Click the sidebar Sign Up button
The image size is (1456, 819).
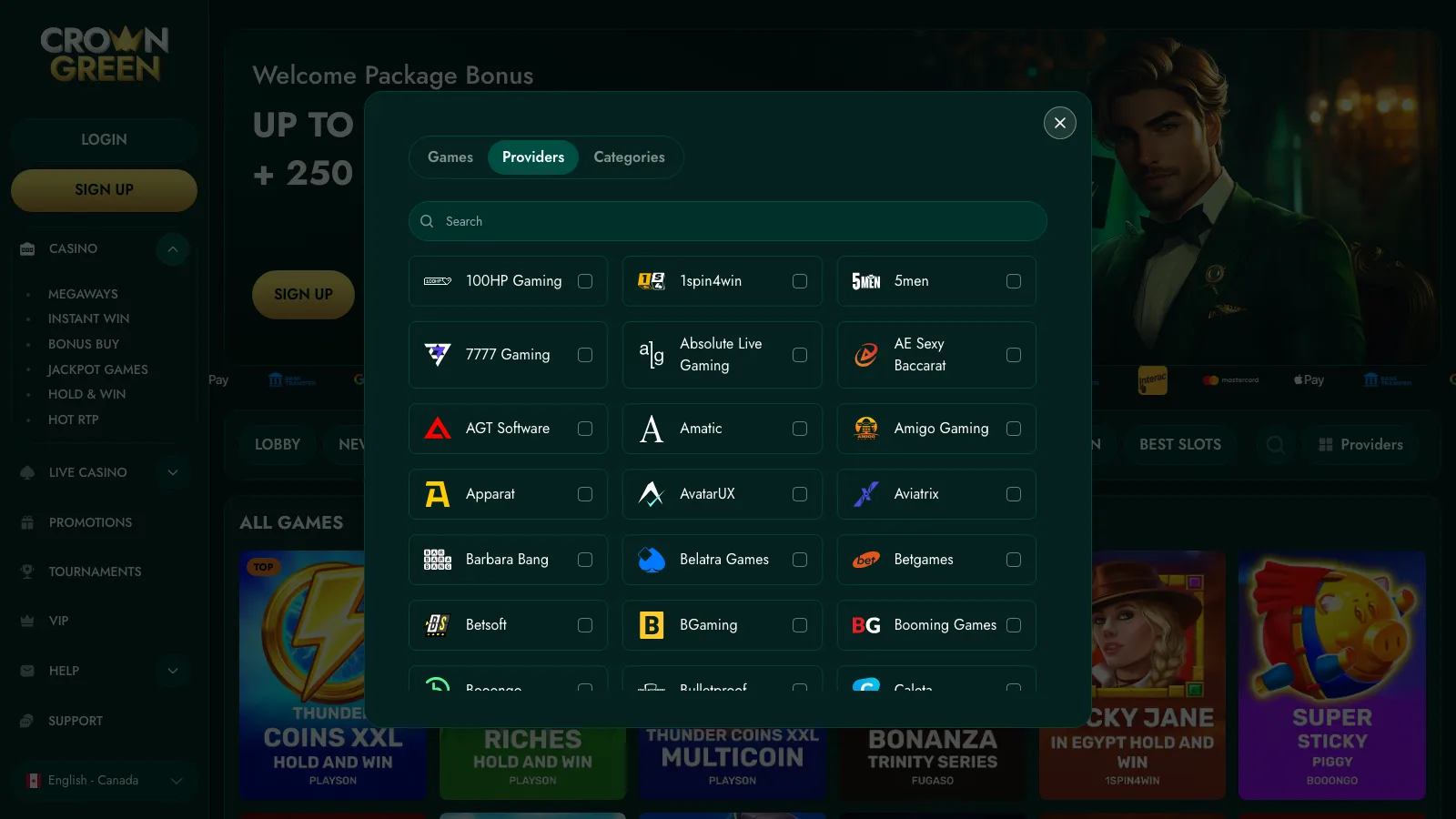(104, 190)
